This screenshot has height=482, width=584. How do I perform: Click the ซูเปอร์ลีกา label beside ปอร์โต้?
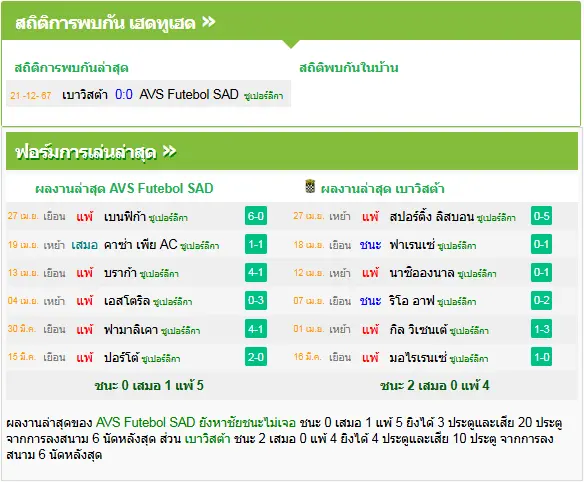(161, 359)
